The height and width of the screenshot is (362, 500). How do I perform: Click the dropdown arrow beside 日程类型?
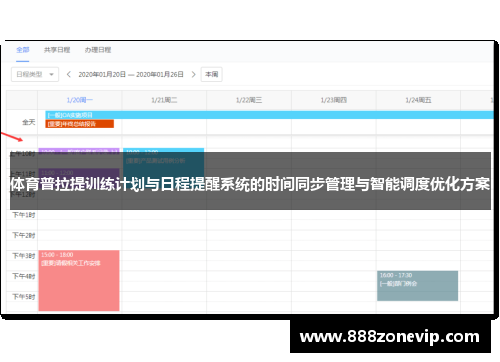click(x=51, y=74)
